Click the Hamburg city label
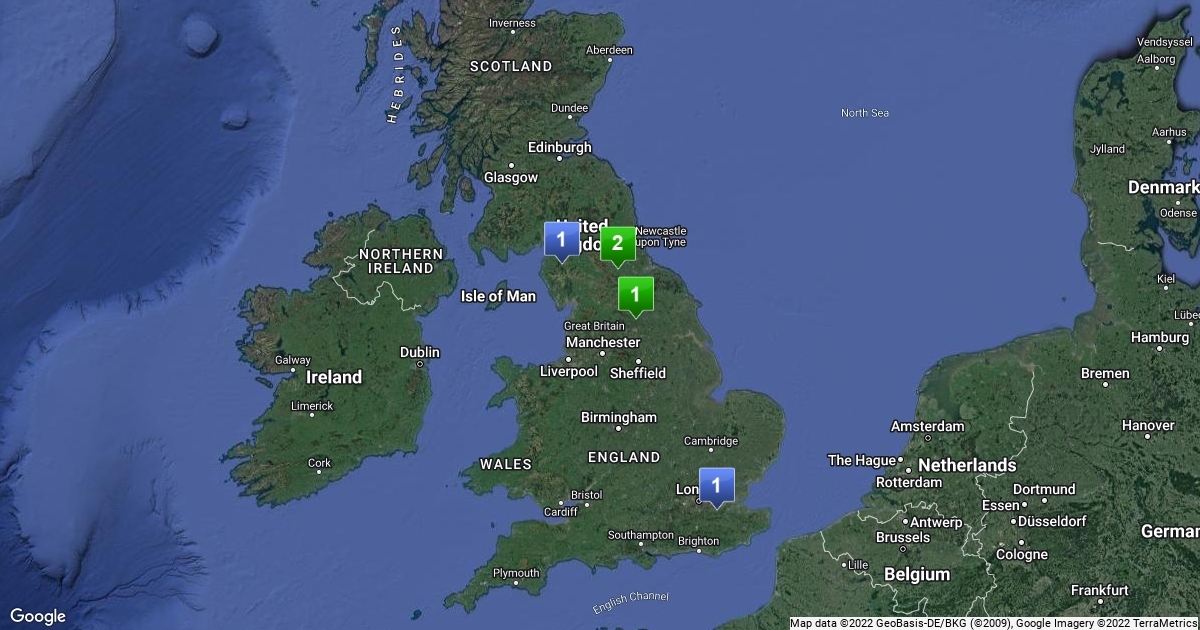The height and width of the screenshot is (630, 1200). 1160,337
